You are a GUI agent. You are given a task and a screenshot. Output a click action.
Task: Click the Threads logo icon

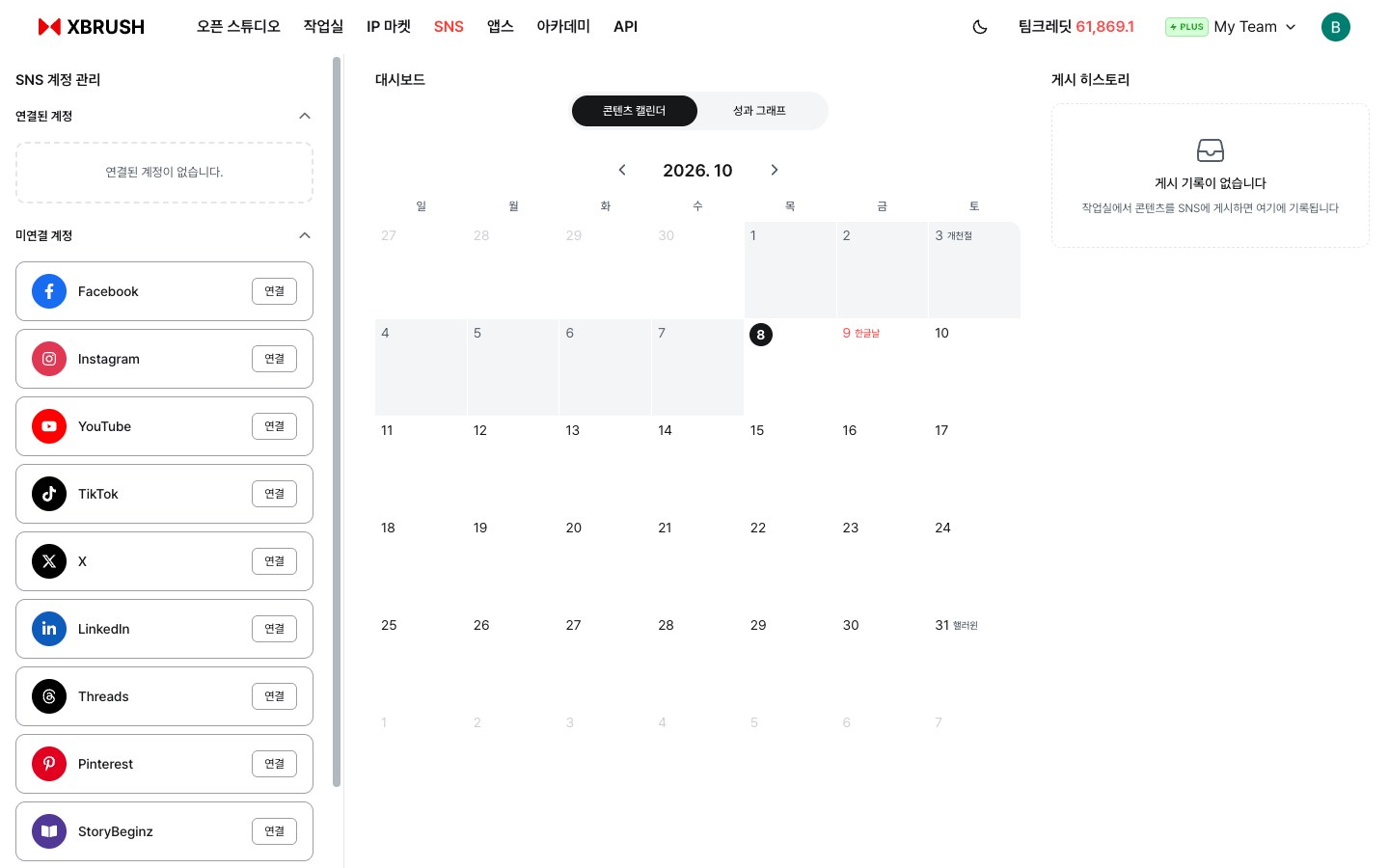point(49,696)
